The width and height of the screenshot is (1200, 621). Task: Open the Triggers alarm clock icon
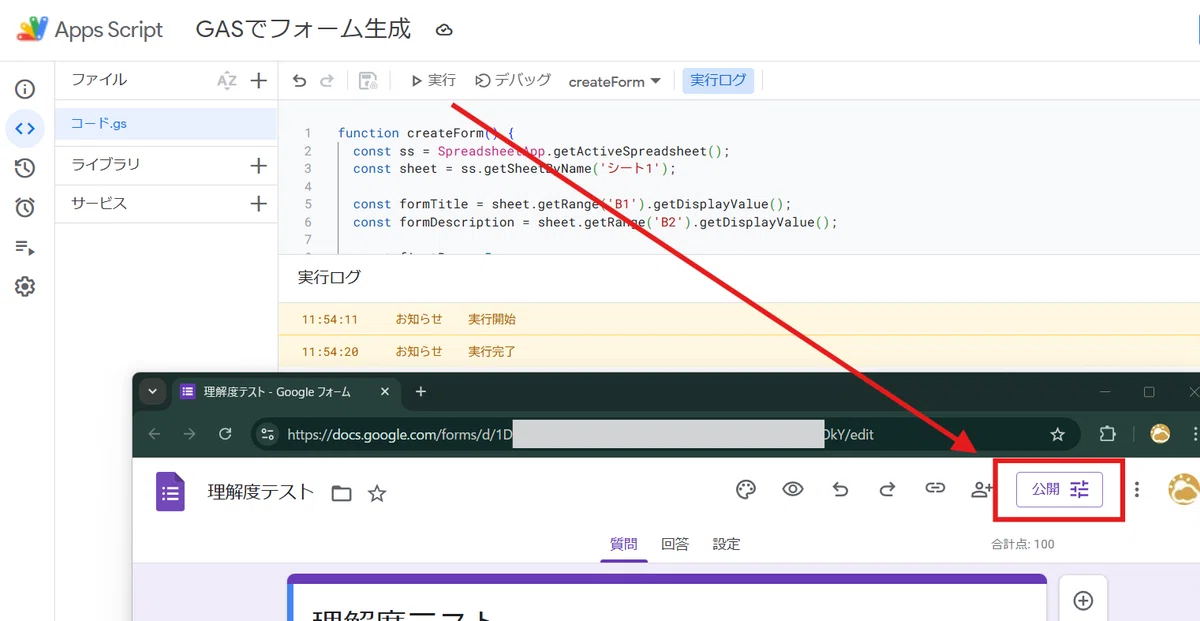pyautogui.click(x=25, y=207)
